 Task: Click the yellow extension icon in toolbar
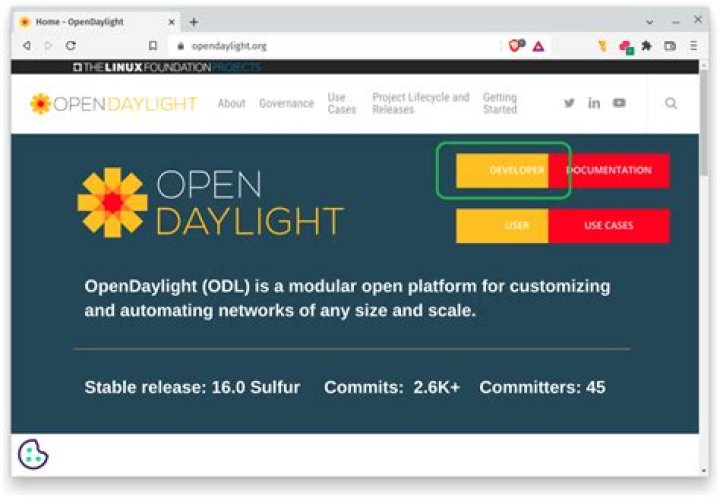(602, 45)
